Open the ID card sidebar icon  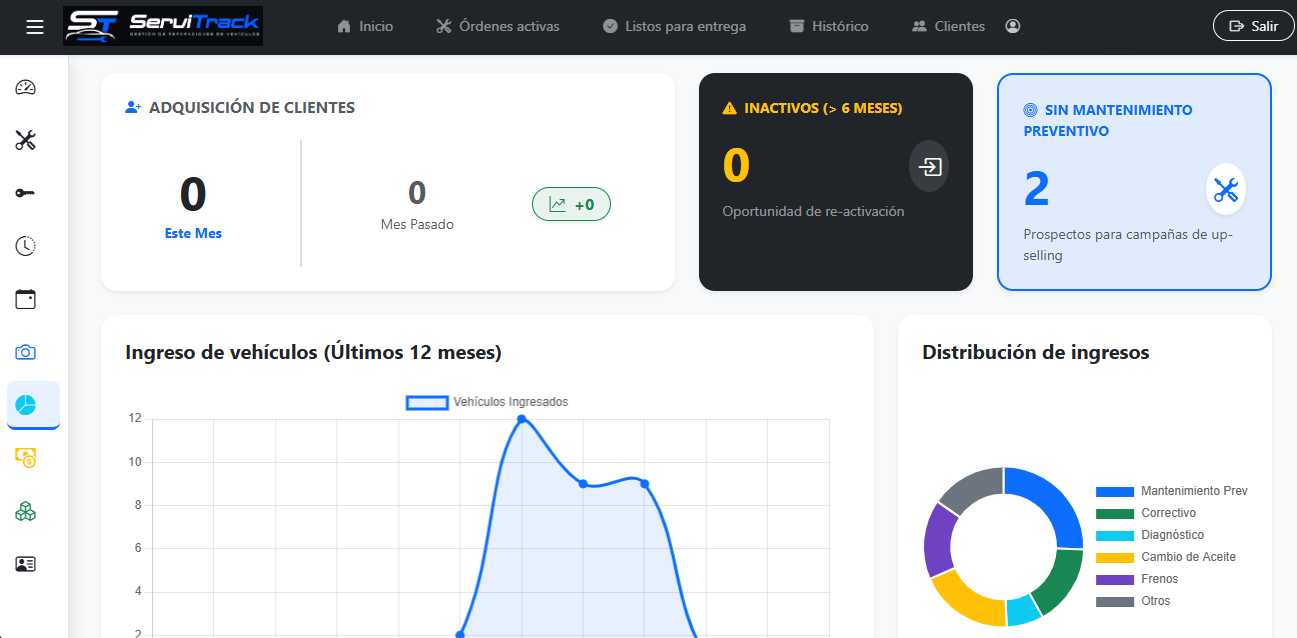point(26,564)
